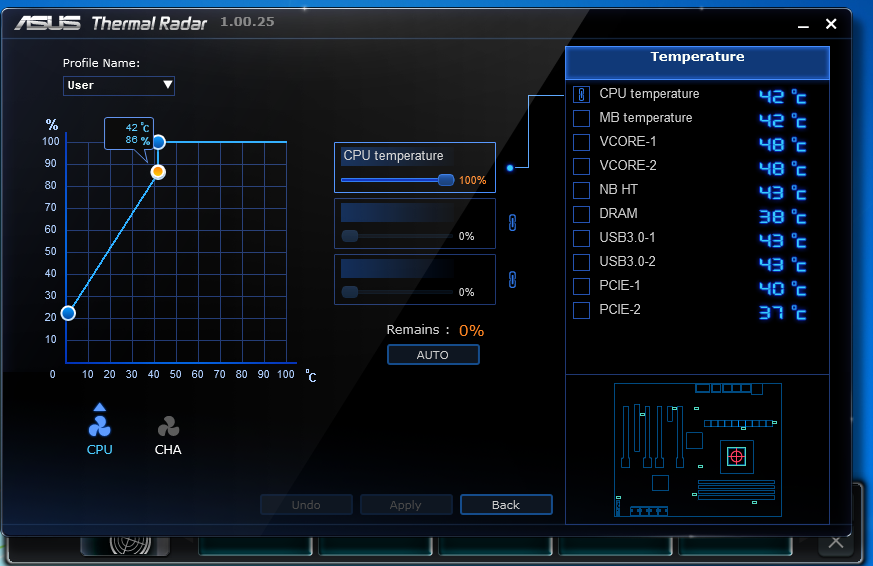873x566 pixels.
Task: Click the CPU temperature sensor slot box
Action: [x=415, y=168]
